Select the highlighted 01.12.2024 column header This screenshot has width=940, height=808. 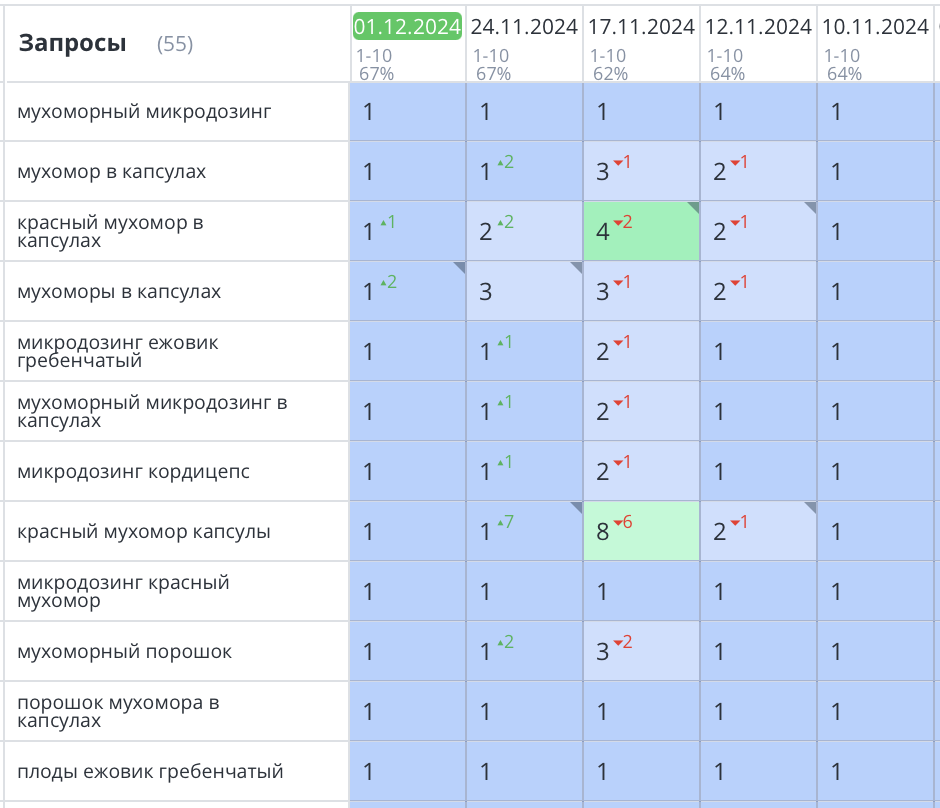pyautogui.click(x=406, y=27)
